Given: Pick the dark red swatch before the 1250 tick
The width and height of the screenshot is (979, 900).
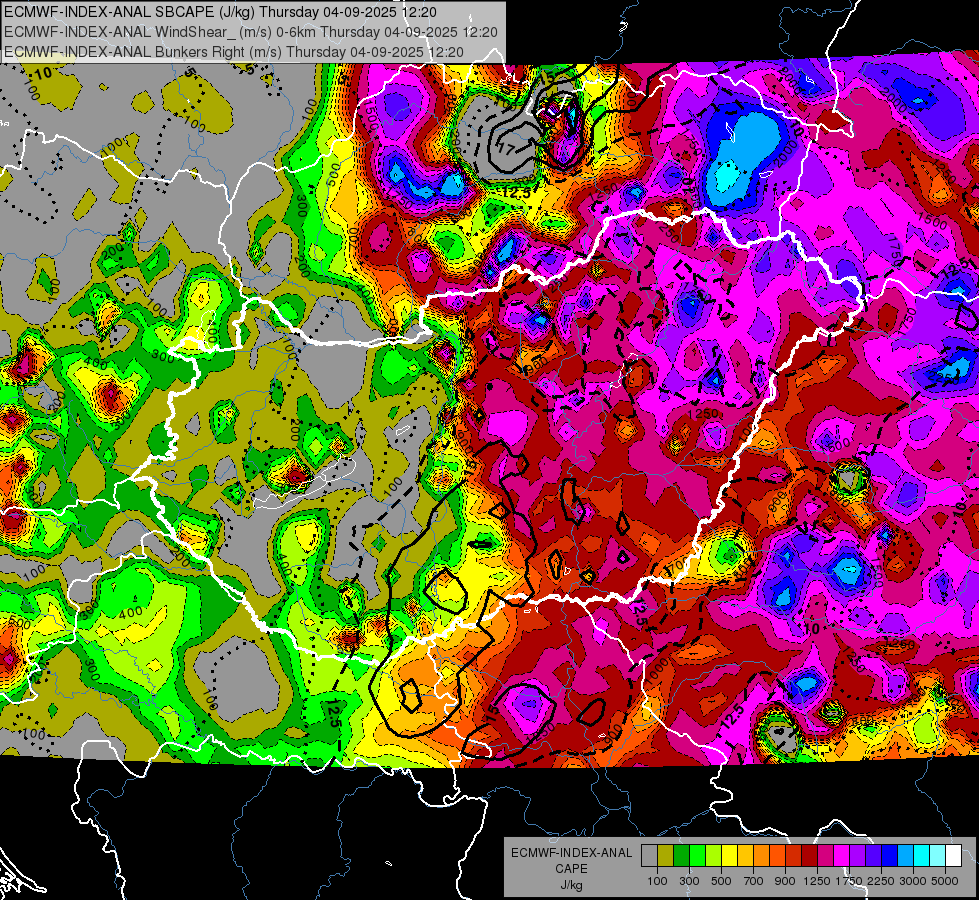Looking at the screenshot, I should click(809, 856).
